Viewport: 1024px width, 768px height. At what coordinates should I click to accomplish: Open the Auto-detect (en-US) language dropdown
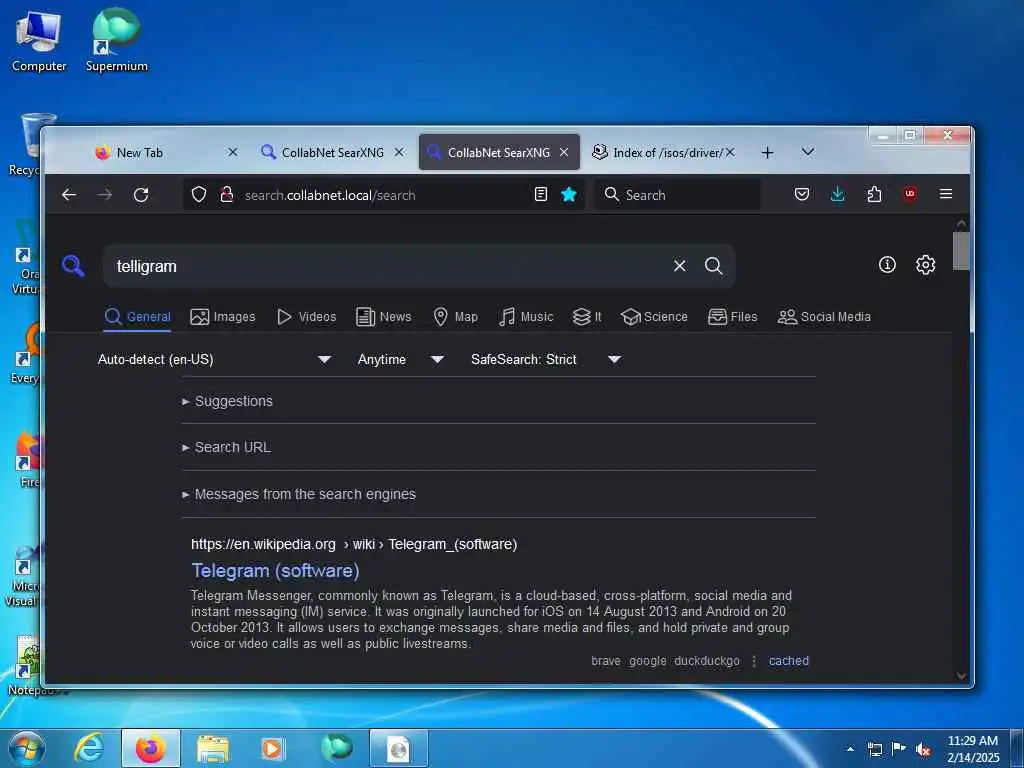[x=214, y=360]
